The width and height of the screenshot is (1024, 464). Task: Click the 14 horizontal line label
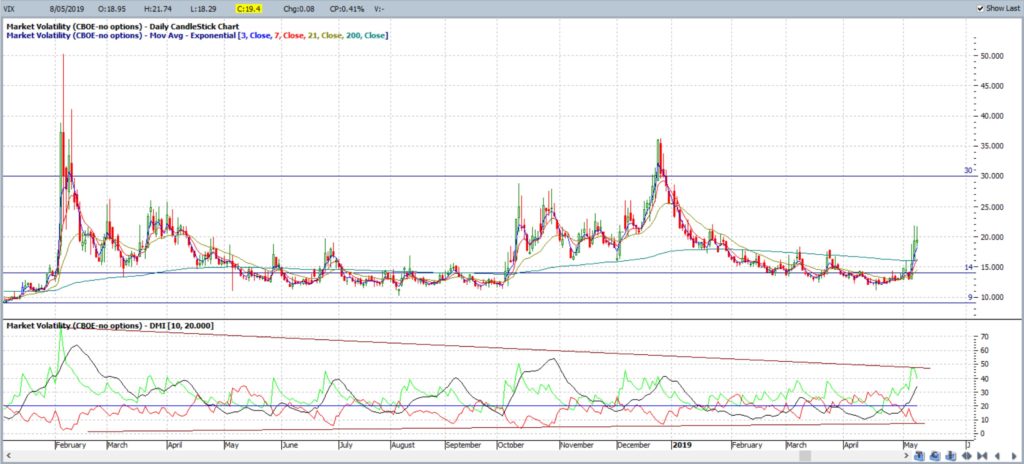click(x=969, y=267)
